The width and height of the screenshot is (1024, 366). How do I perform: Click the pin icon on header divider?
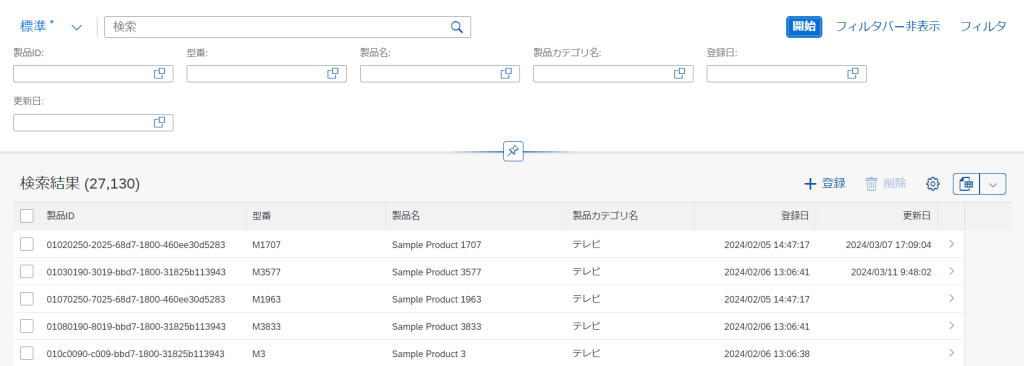coord(513,152)
